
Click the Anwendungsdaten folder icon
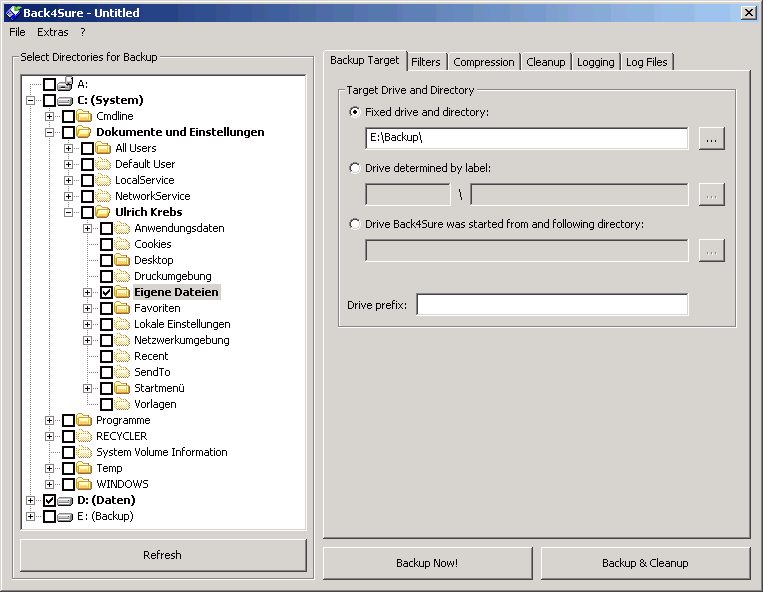point(122,228)
